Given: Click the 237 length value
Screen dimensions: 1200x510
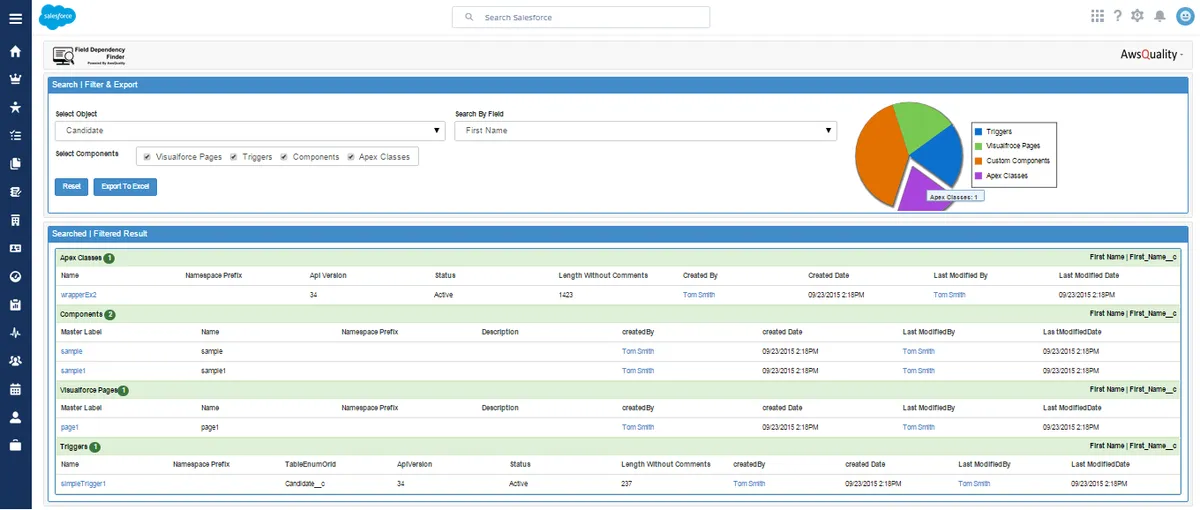Looking at the screenshot, I should 628,483.
